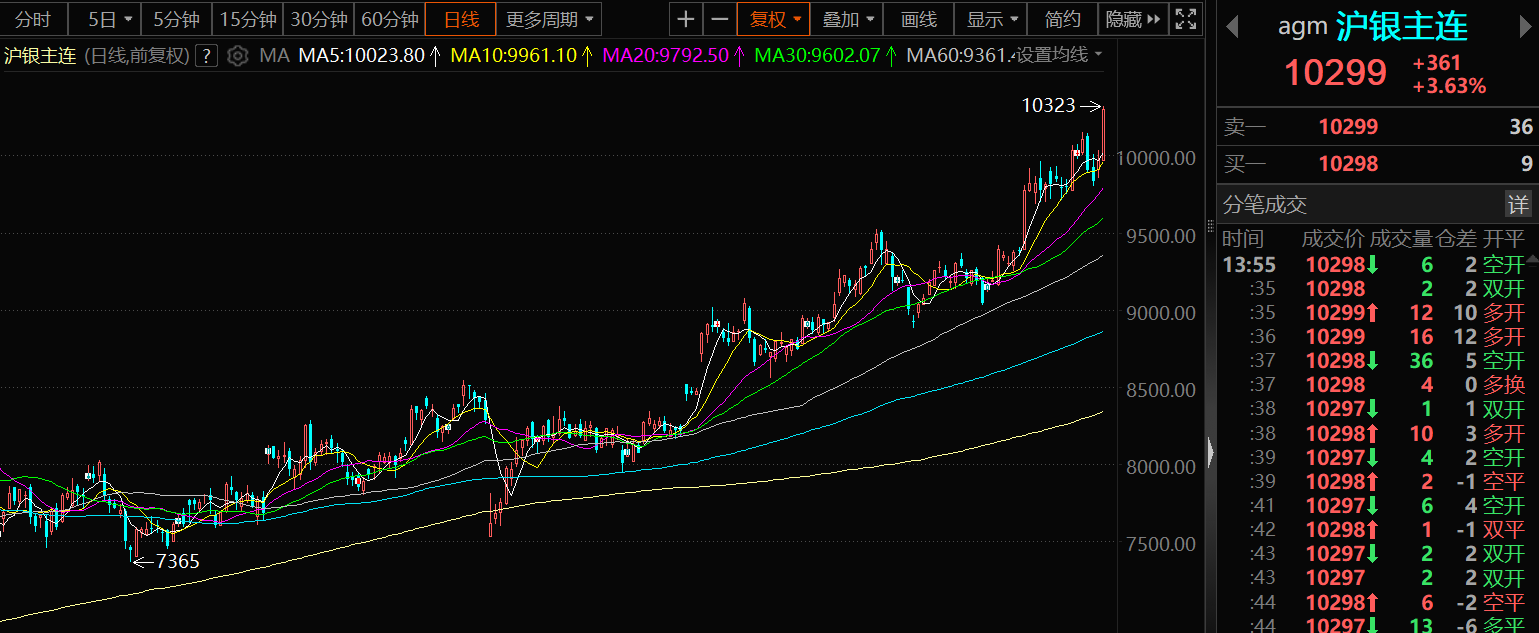Open the 画线 drawing tools

point(919,19)
